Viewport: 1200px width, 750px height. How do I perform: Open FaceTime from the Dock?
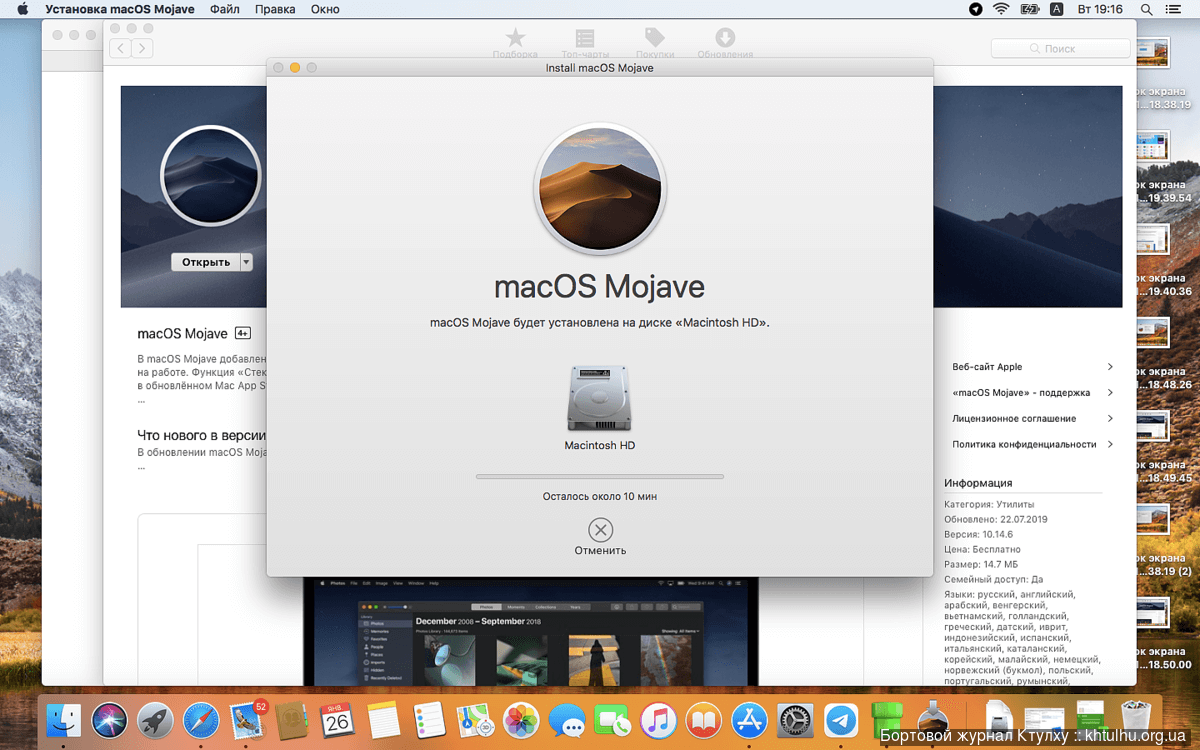tap(612, 719)
